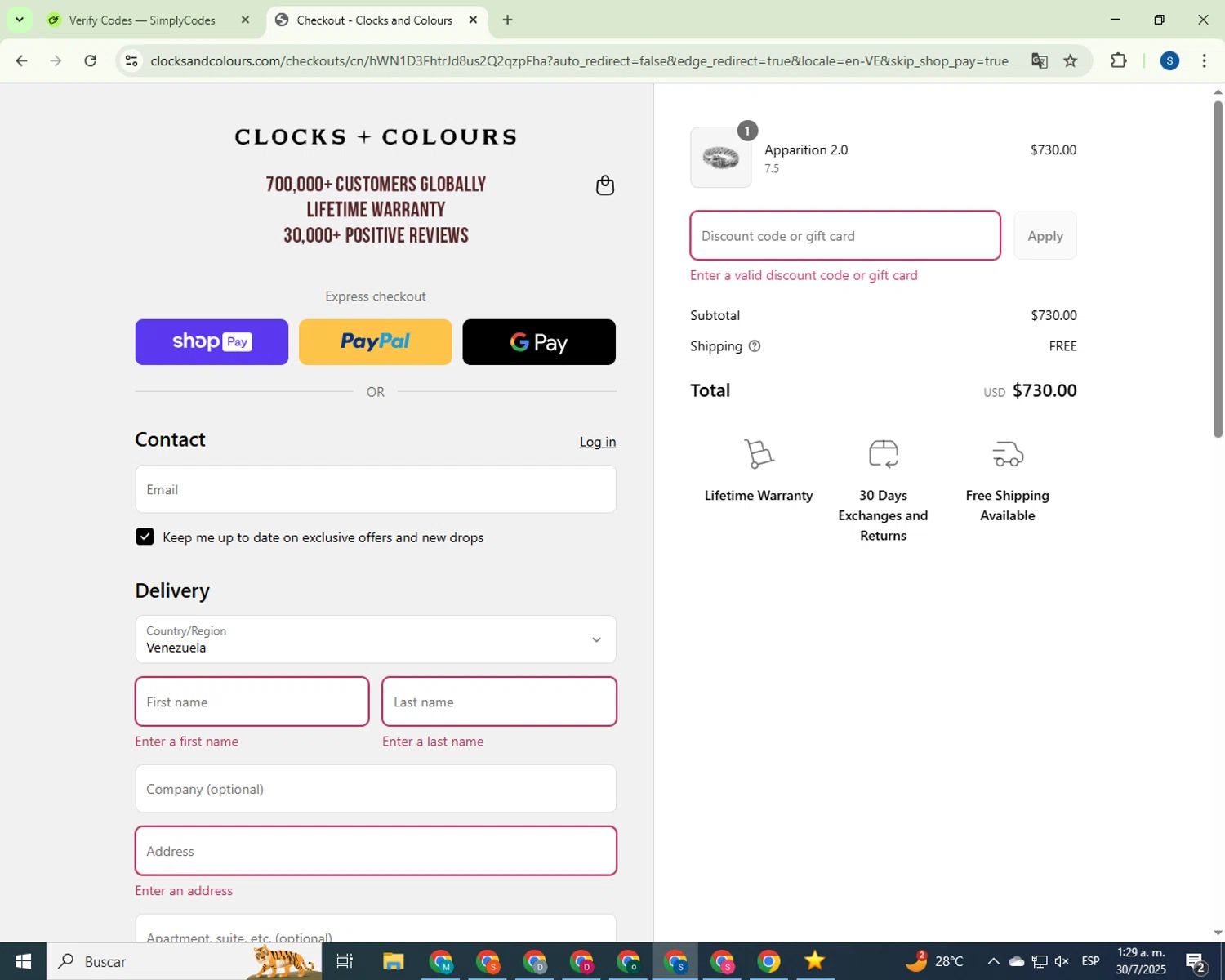Click the Log in link
Screen dimensions: 1225x980
pyautogui.click(x=598, y=442)
